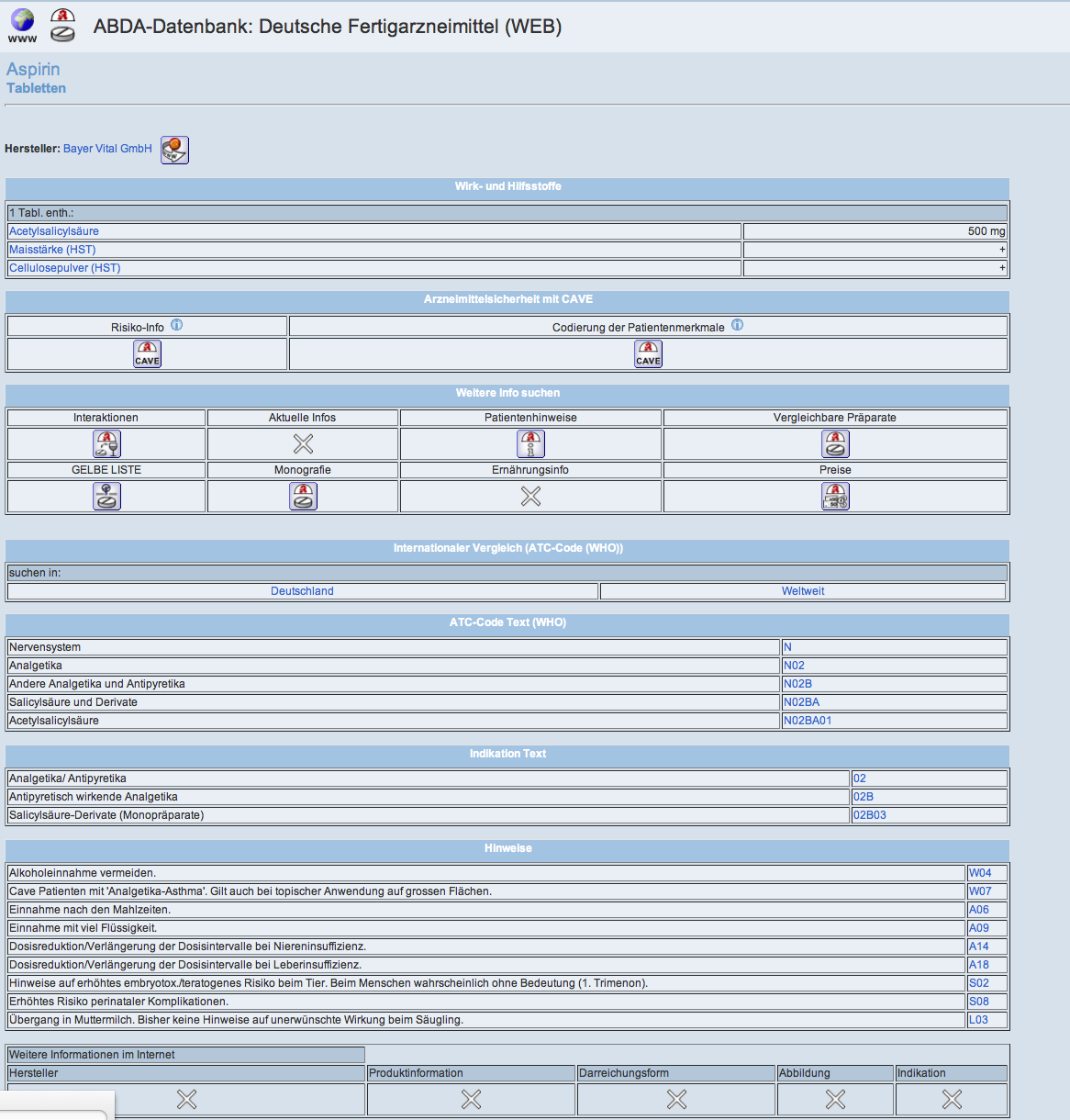Click the Aspirin product title
The height and width of the screenshot is (1120, 1070).
coord(33,69)
